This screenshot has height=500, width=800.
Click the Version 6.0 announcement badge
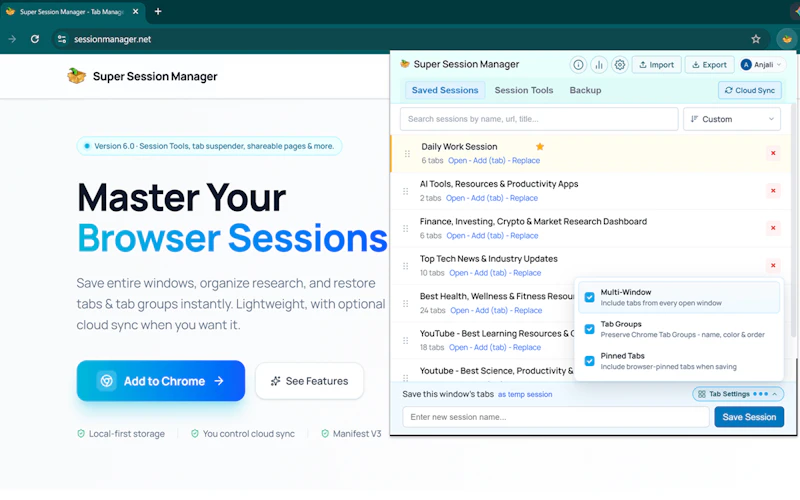[x=209, y=146]
